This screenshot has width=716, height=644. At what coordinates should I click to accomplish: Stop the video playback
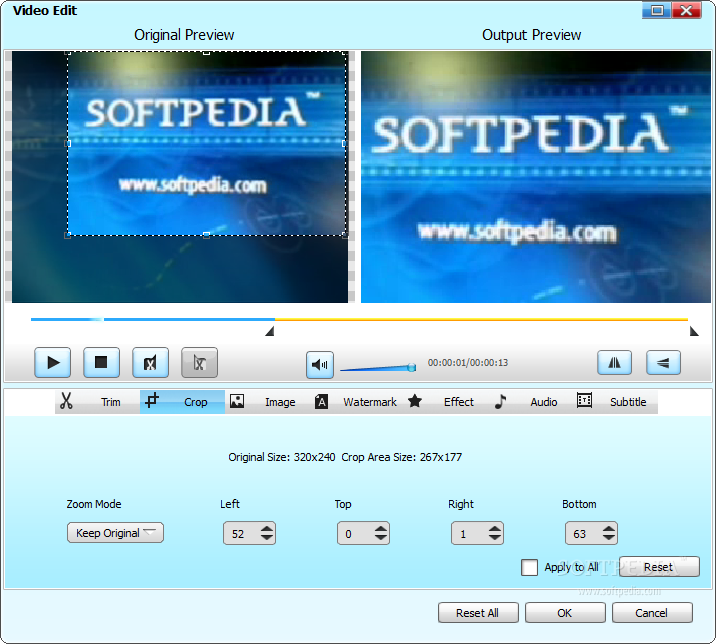point(101,363)
